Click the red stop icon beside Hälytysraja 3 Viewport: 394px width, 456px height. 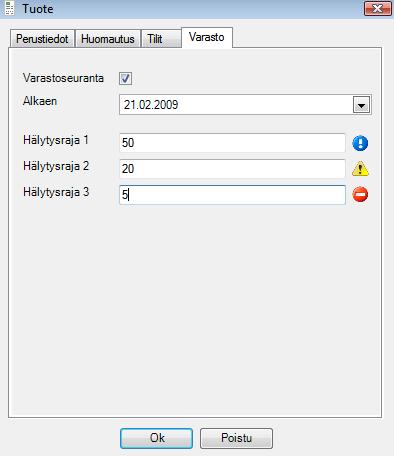pos(360,194)
